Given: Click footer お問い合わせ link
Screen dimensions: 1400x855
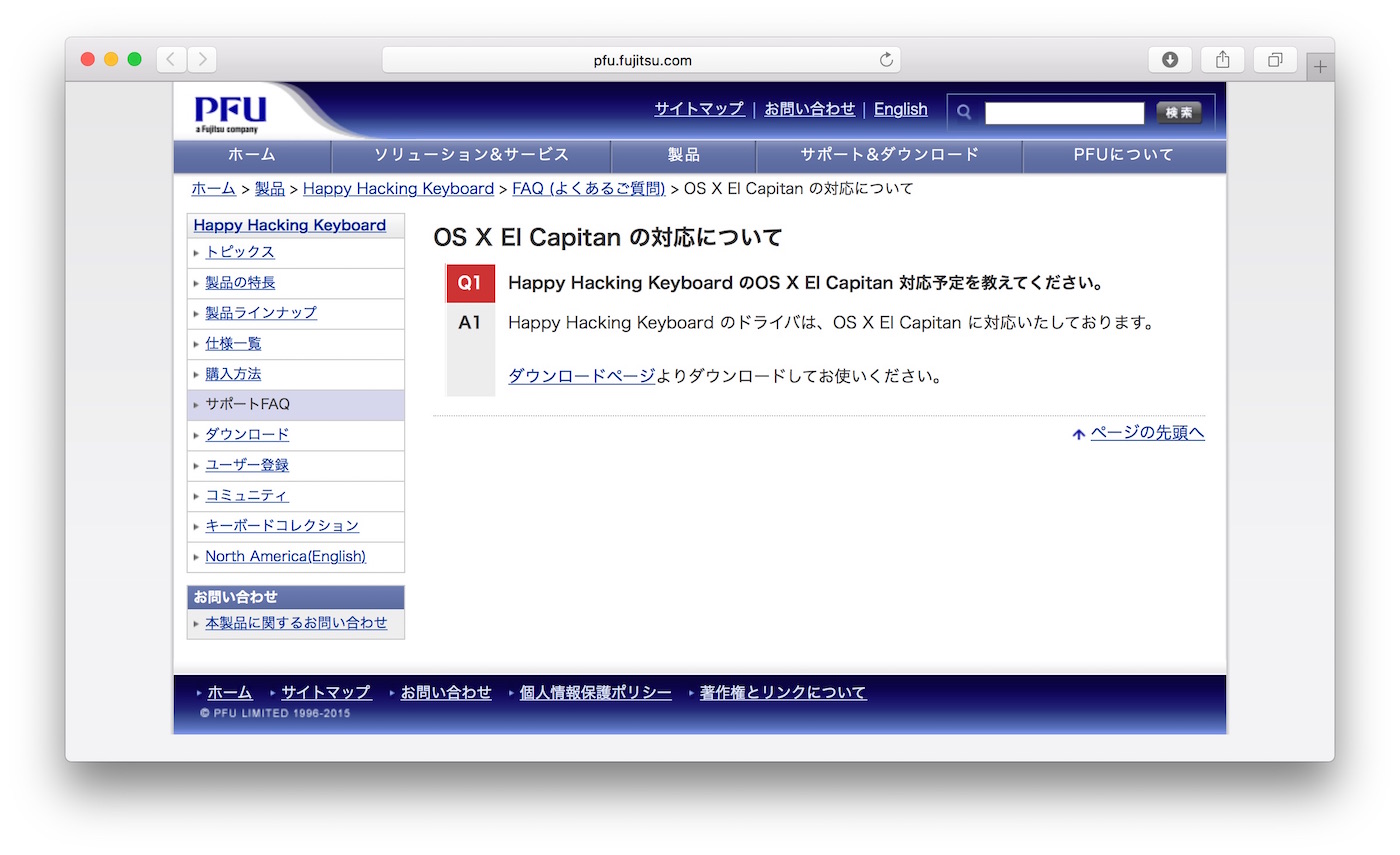Looking at the screenshot, I should pyautogui.click(x=446, y=692).
